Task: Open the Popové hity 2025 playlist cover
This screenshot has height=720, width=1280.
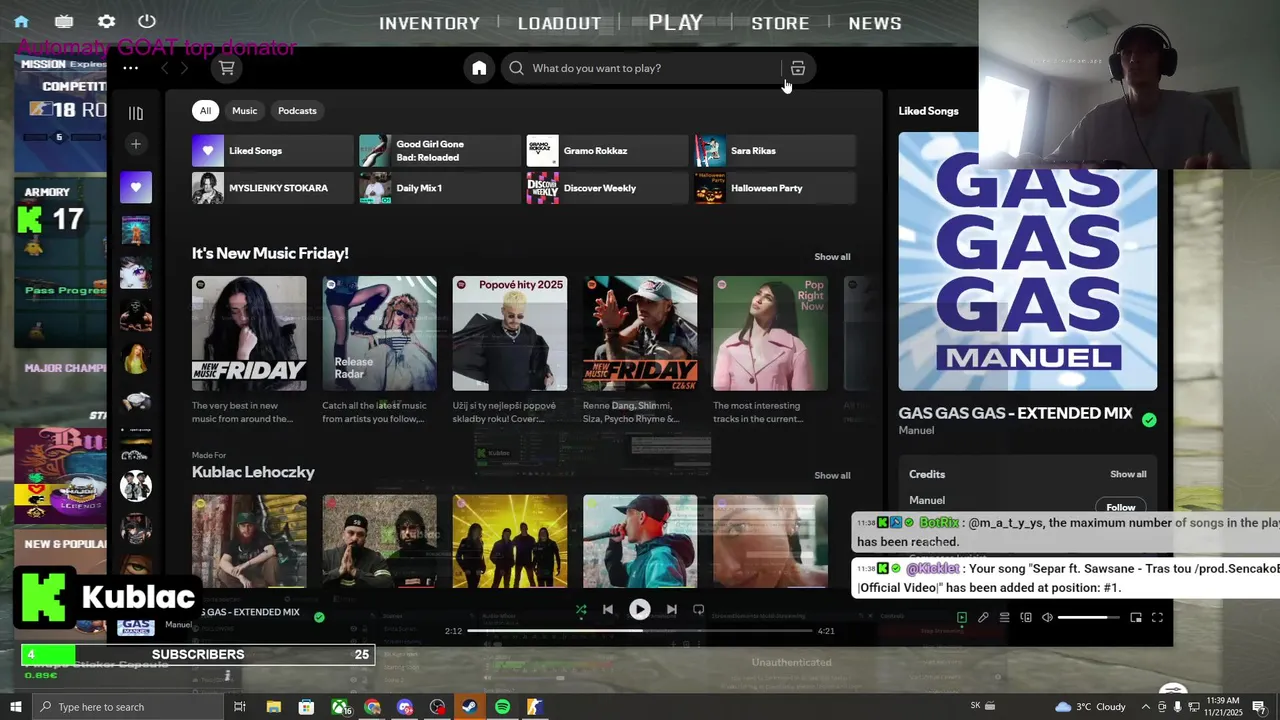Action: tap(510, 333)
